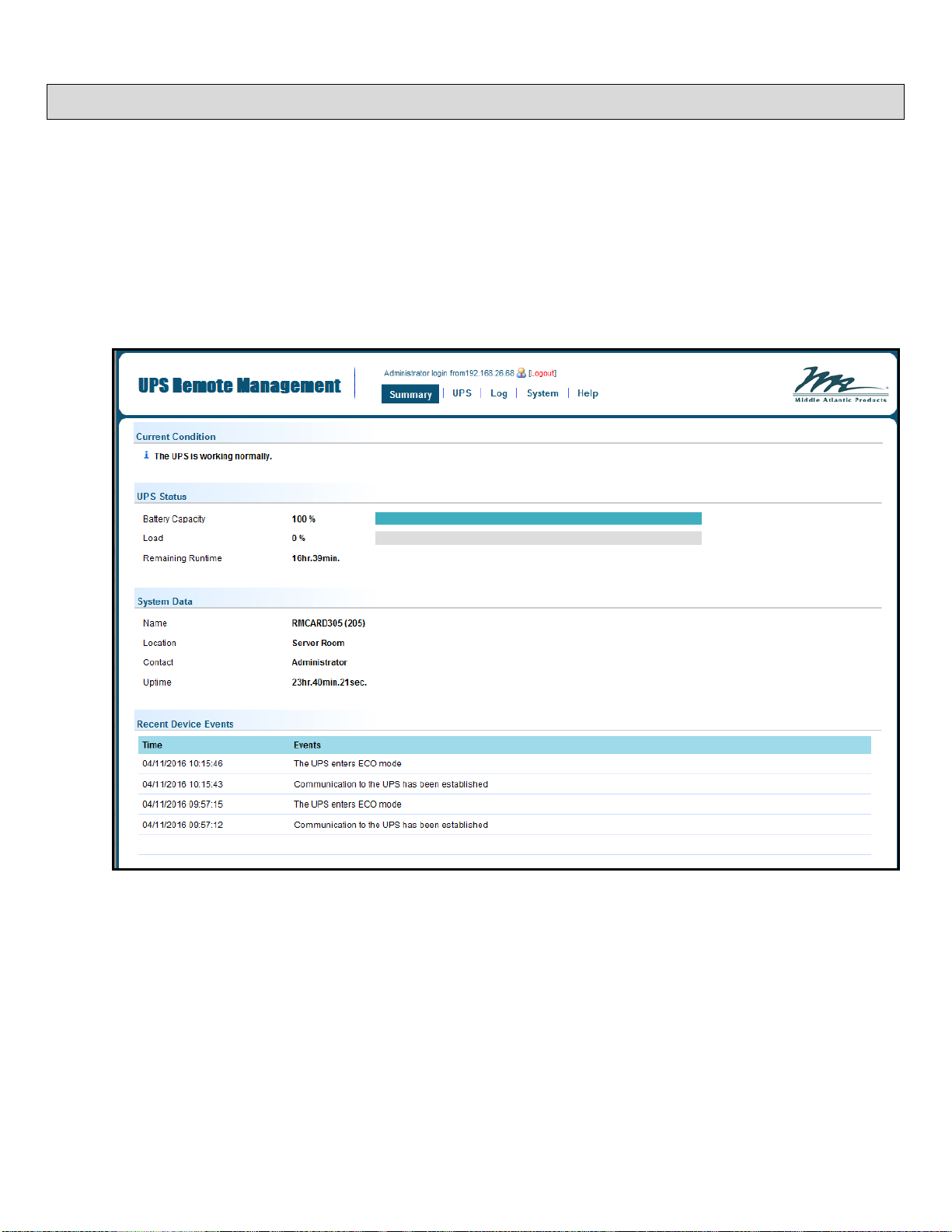Click the Uptime label
This screenshot has width=952, height=1232.
coord(157,682)
